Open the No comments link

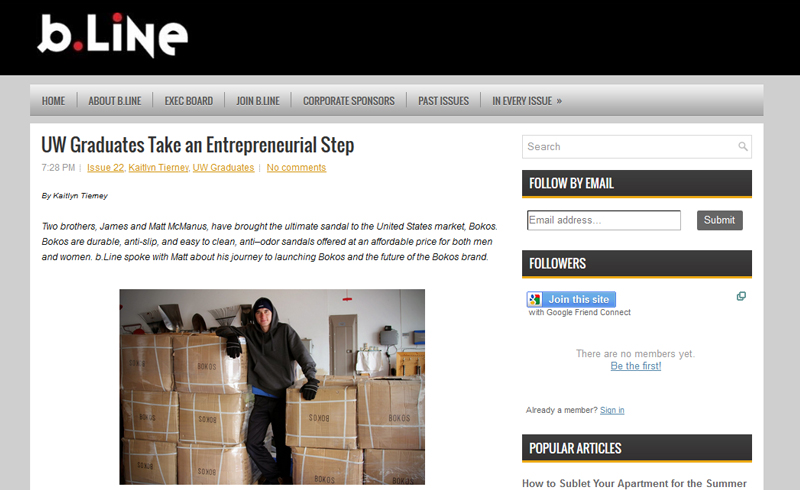pos(296,167)
